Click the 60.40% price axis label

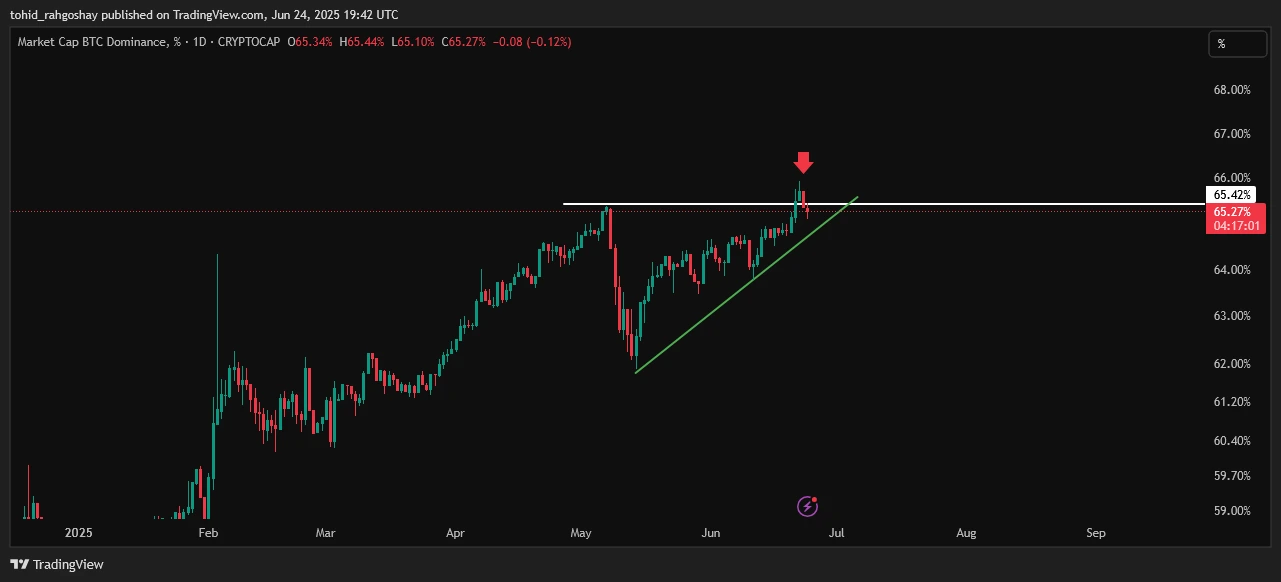point(1232,441)
